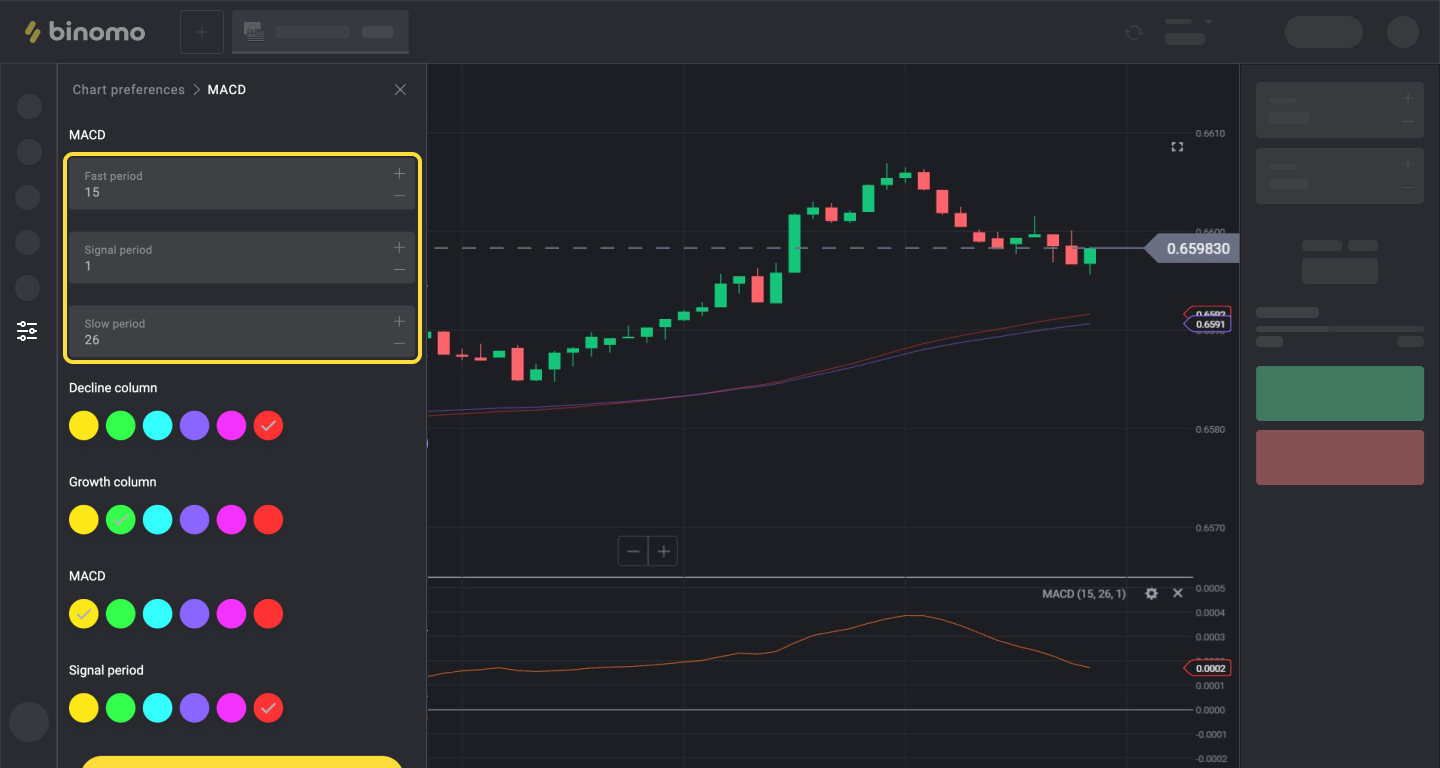1440x768 pixels.
Task: Increase the Signal period value
Action: [399, 247]
